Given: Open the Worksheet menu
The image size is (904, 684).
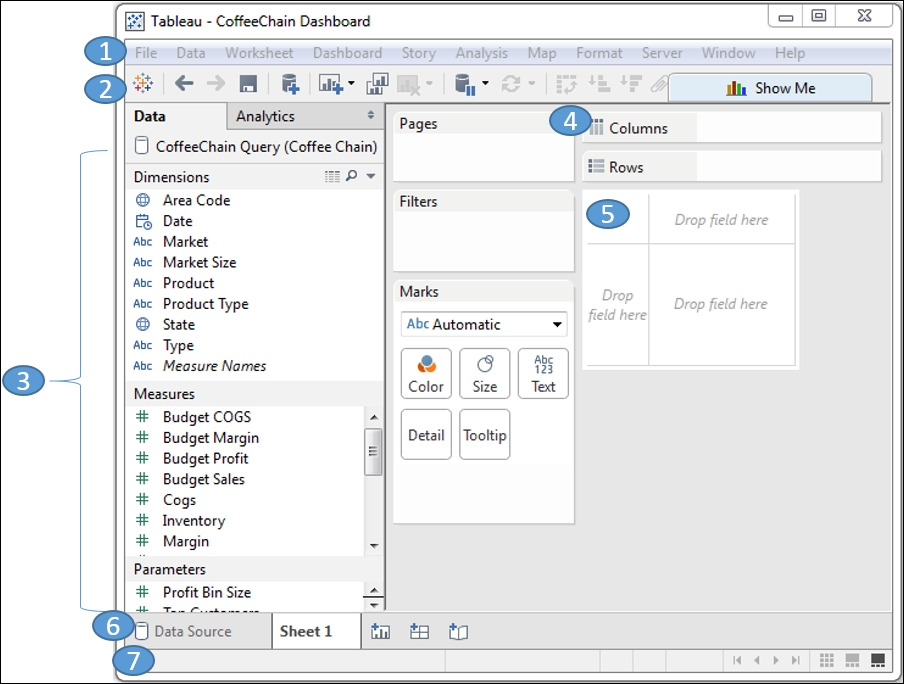Looking at the screenshot, I should click(x=259, y=53).
